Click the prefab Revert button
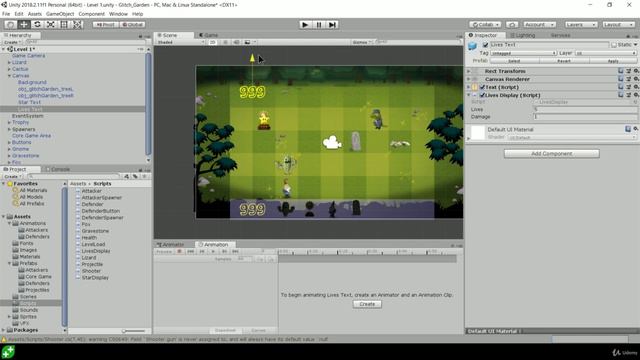 pyautogui.click(x=564, y=61)
